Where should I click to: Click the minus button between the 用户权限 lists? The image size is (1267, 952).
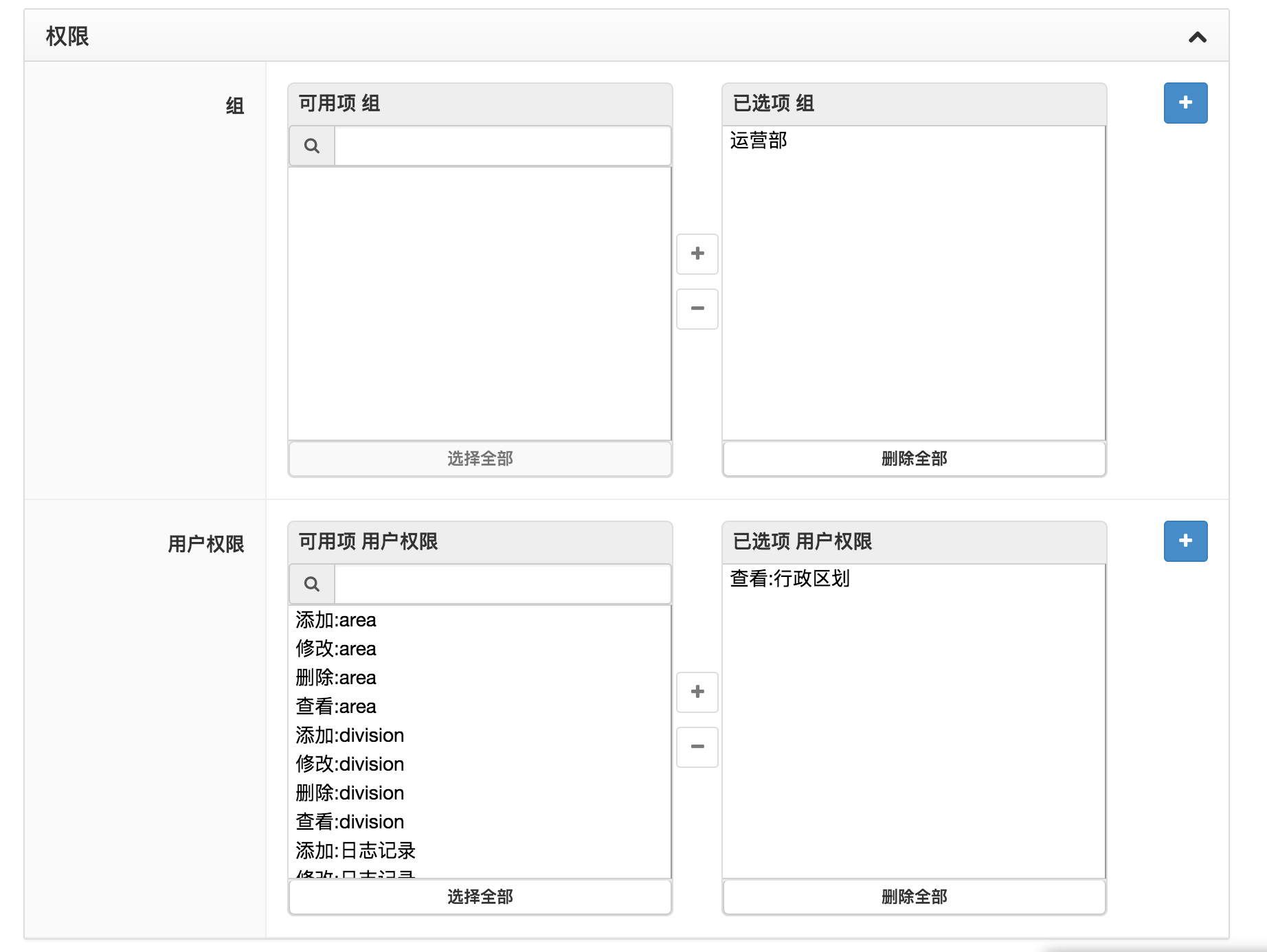(x=697, y=747)
